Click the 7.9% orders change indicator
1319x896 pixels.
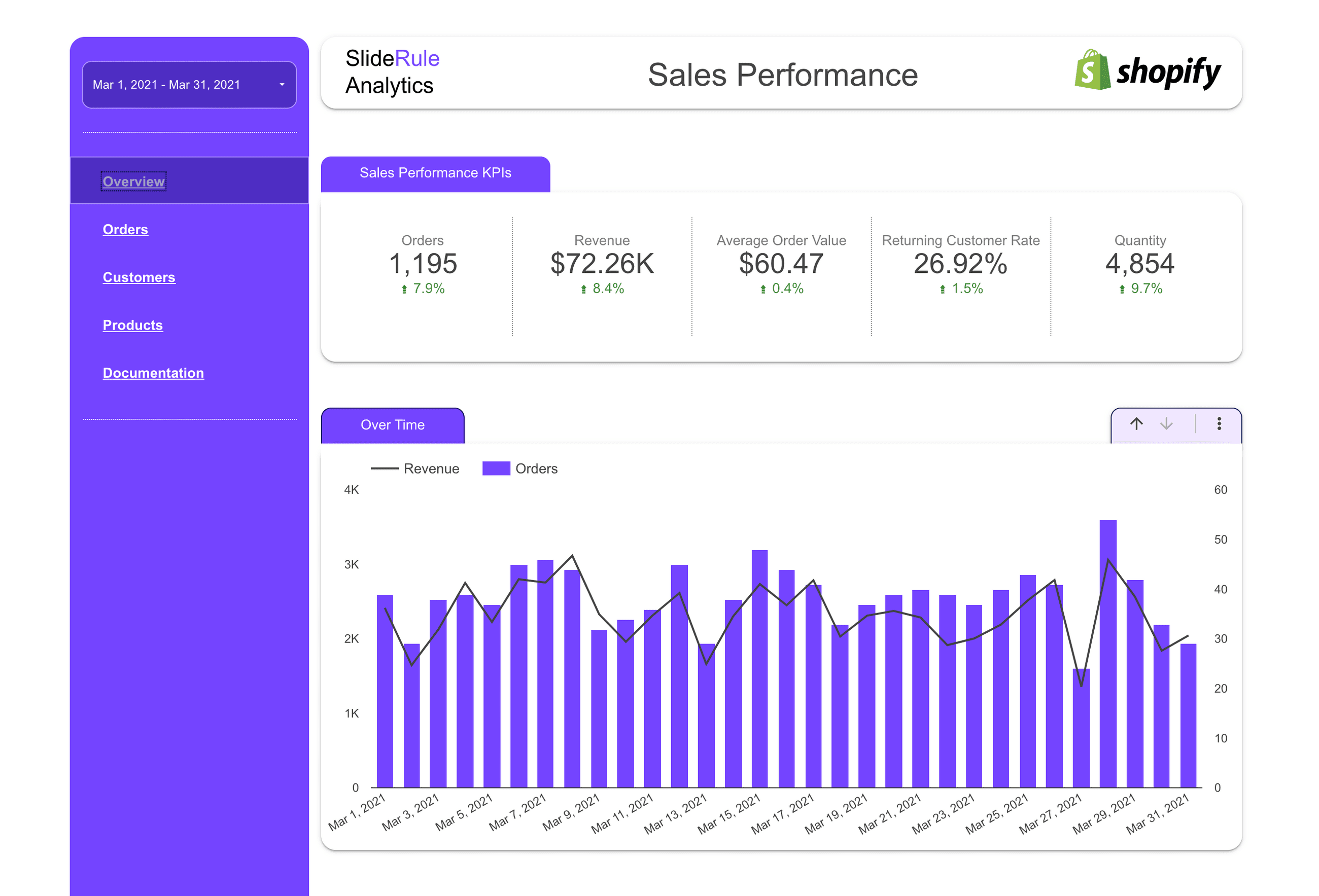click(423, 289)
